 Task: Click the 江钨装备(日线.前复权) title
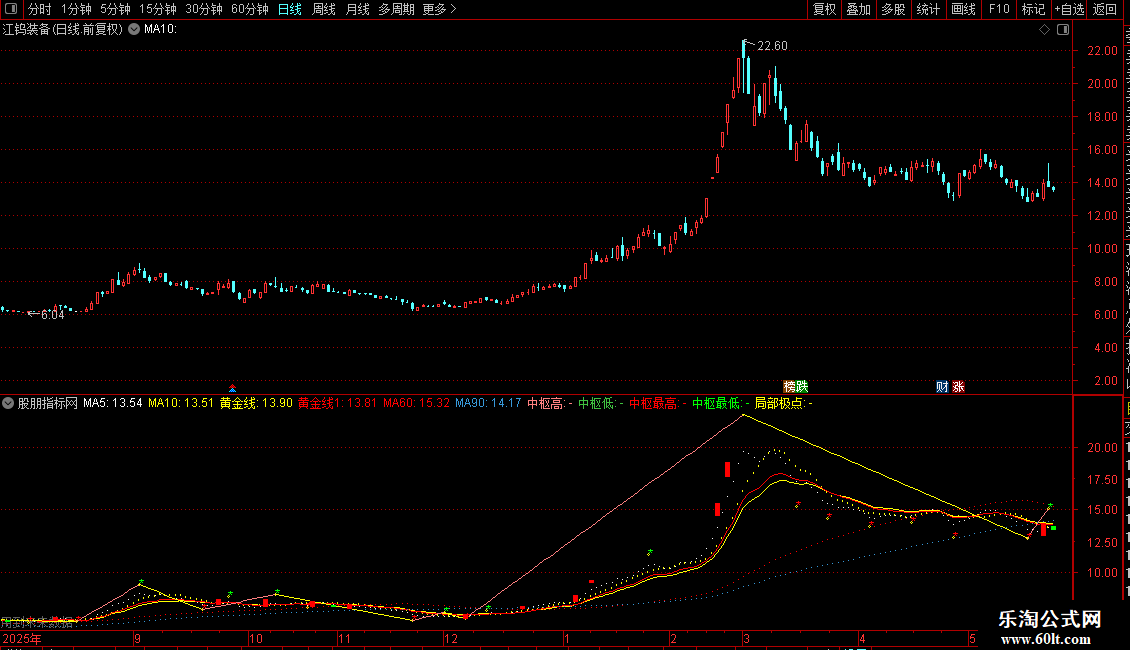[x=63, y=30]
